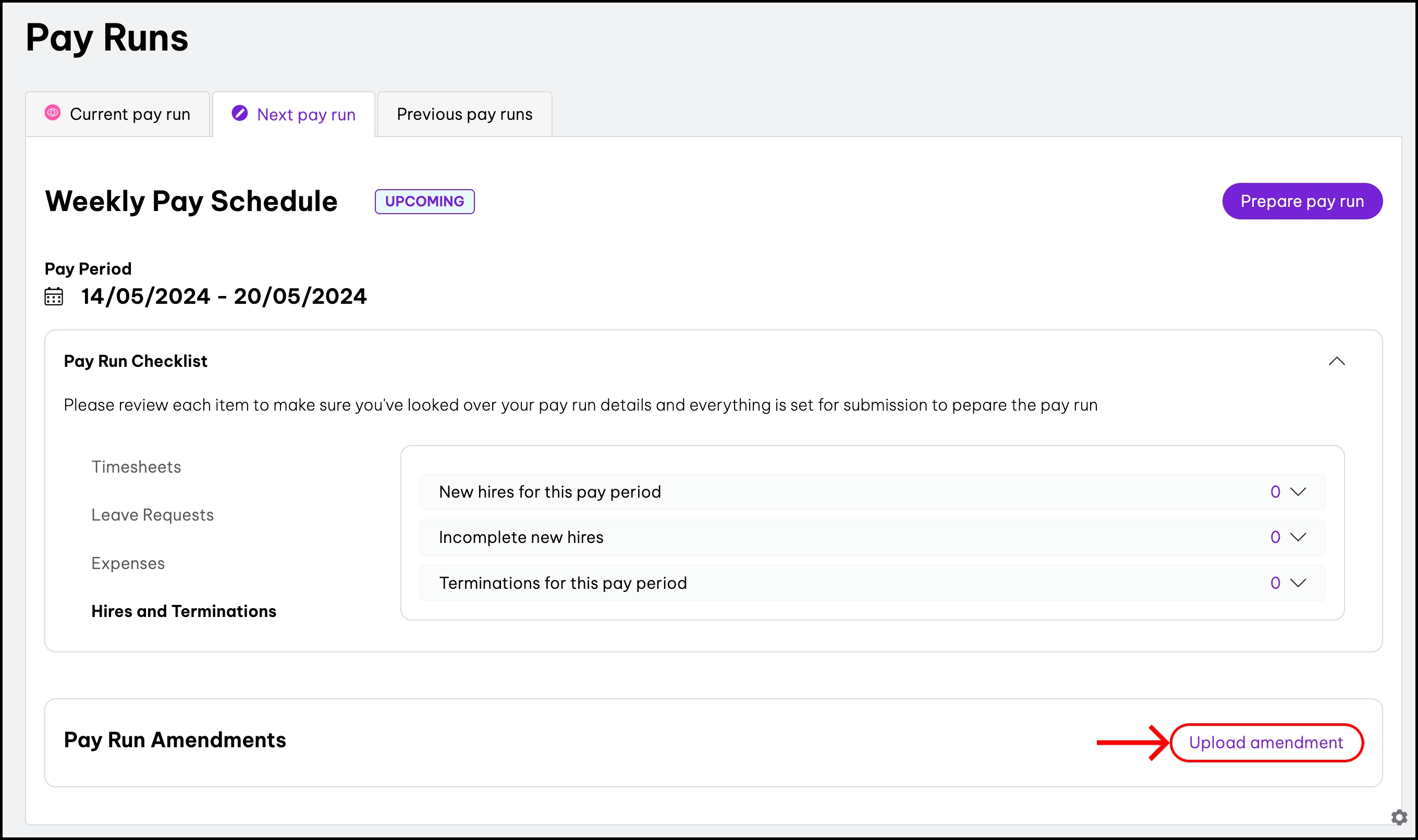Click the pink eye icon on Current pay run
The width and height of the screenshot is (1418, 840).
click(53, 113)
